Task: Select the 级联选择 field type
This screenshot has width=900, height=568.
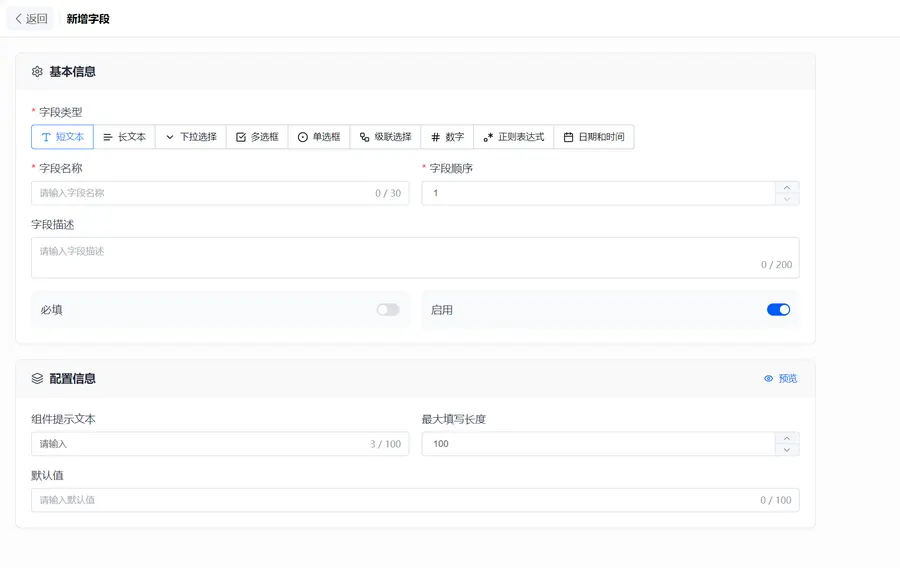Action: point(385,137)
